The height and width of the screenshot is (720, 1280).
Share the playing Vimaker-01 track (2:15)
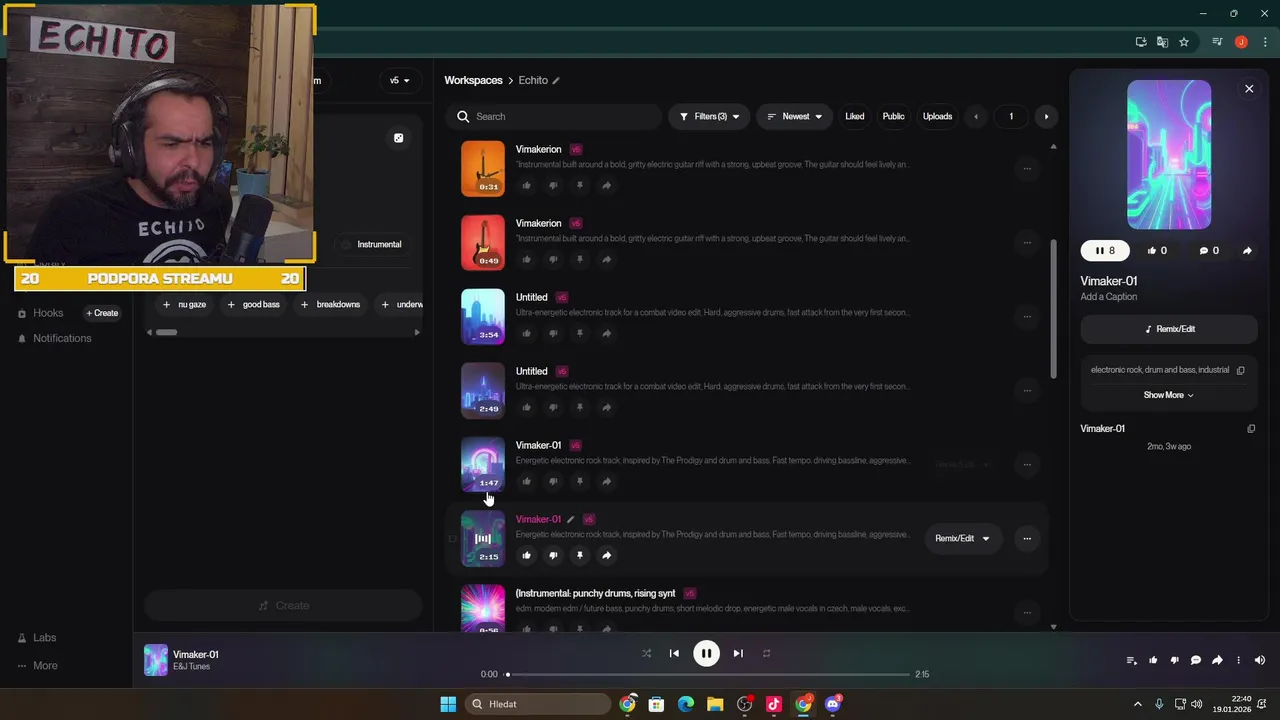click(x=606, y=555)
